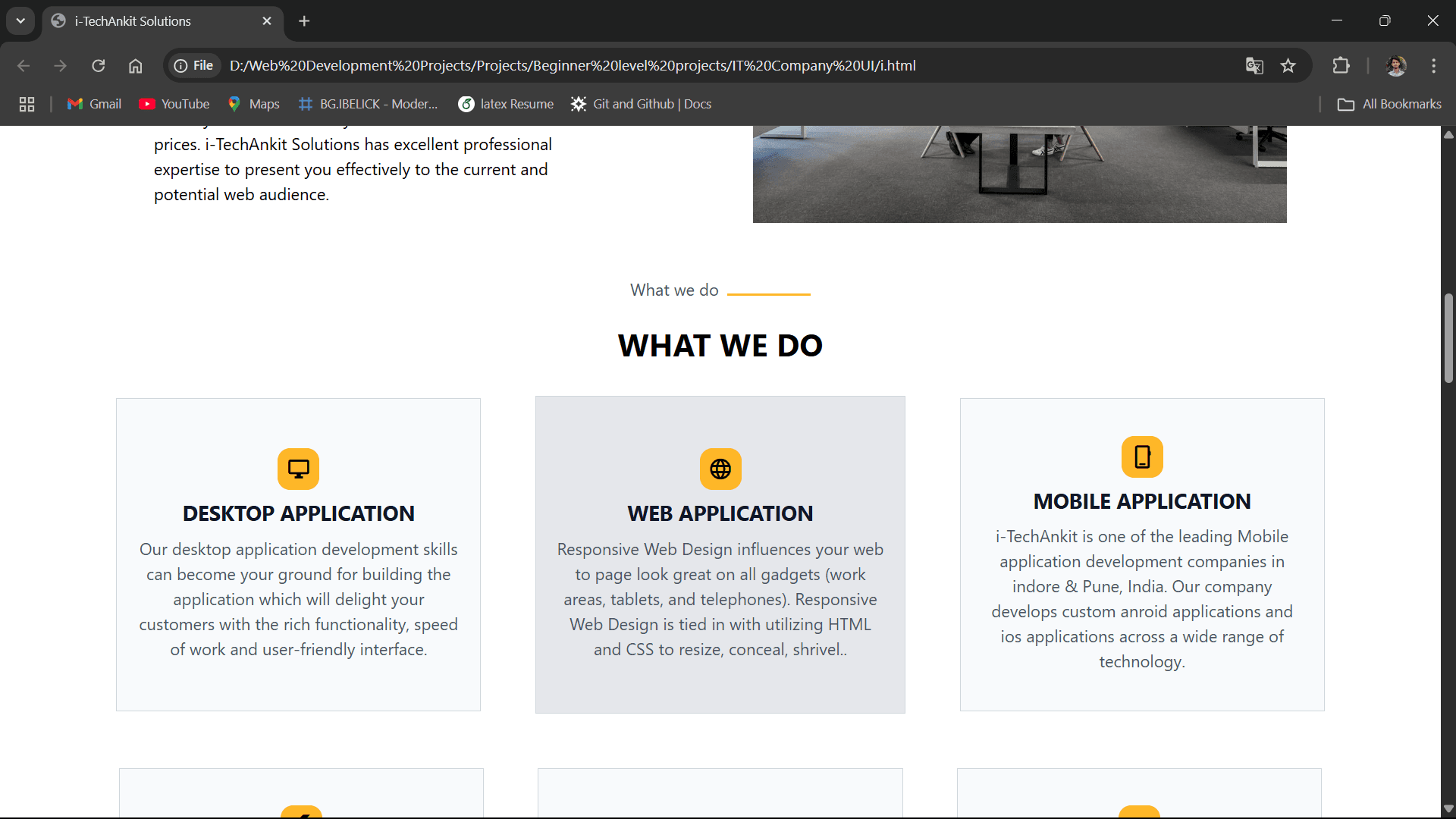Expand the tab search dropdown arrow
Viewport: 1456px width, 819px height.
[x=20, y=21]
